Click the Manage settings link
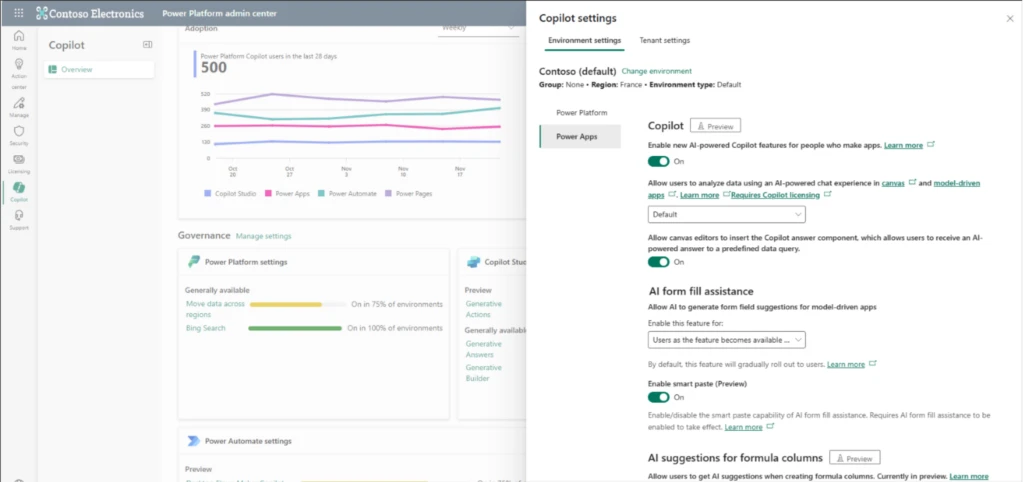Viewport: 1024px width, 482px height. pyautogui.click(x=263, y=236)
